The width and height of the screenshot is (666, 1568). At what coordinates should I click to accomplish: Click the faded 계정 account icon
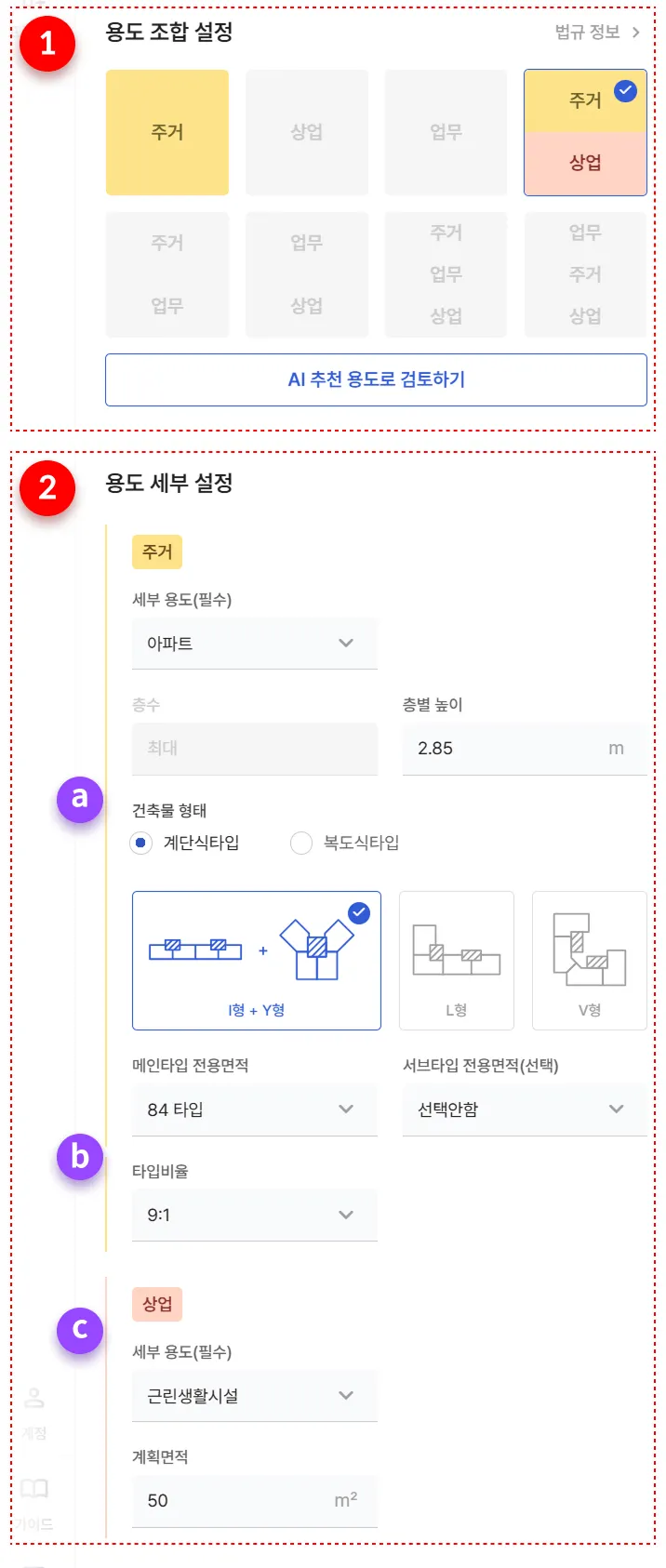click(34, 1398)
